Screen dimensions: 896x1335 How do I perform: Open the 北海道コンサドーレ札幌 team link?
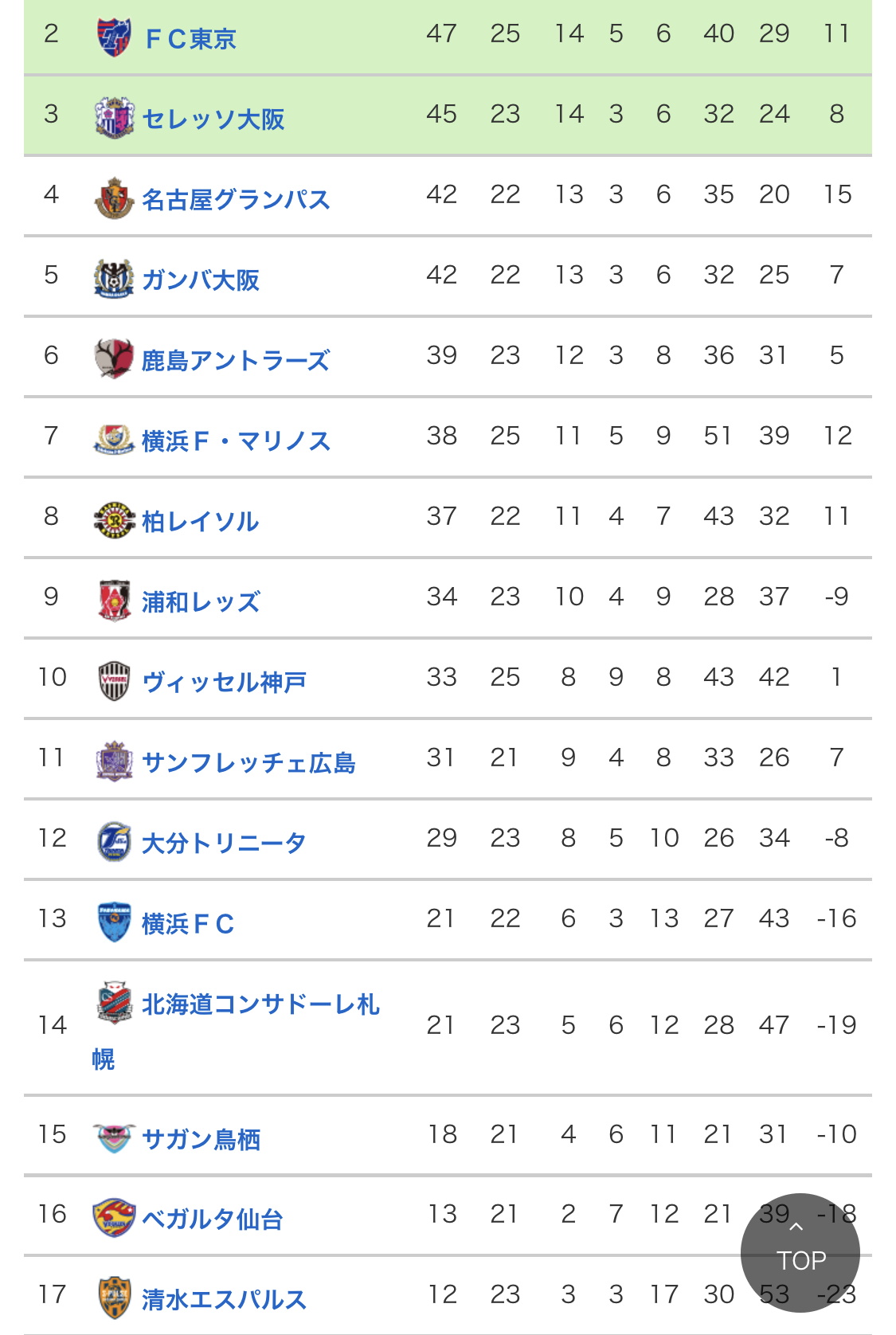tap(237, 1031)
